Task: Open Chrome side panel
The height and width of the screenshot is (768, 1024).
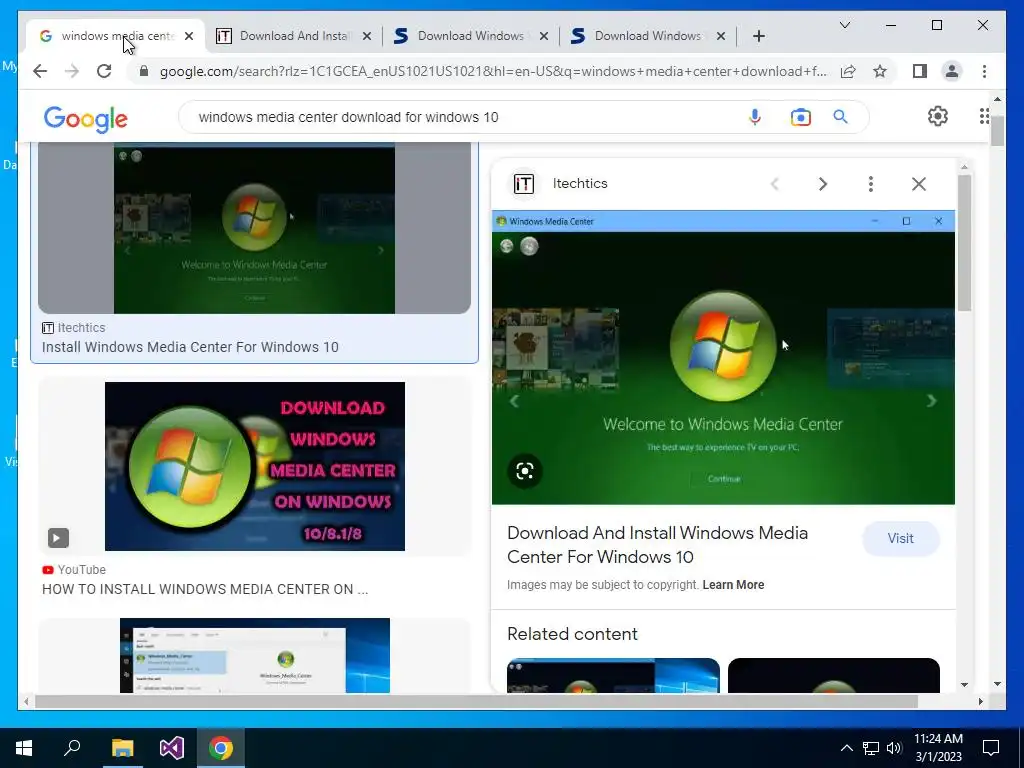Action: pyautogui.click(x=920, y=71)
